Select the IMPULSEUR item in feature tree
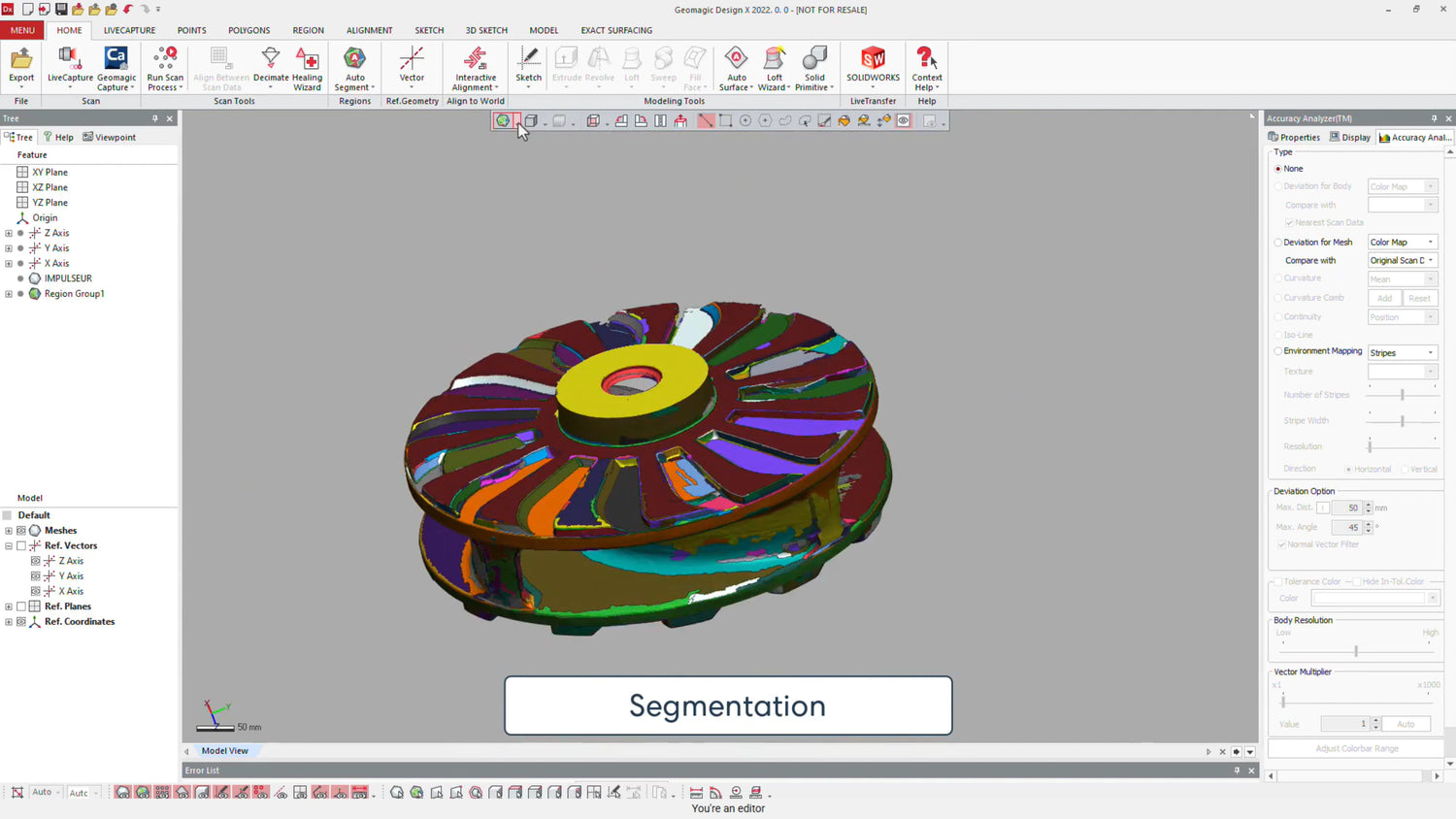 67,278
